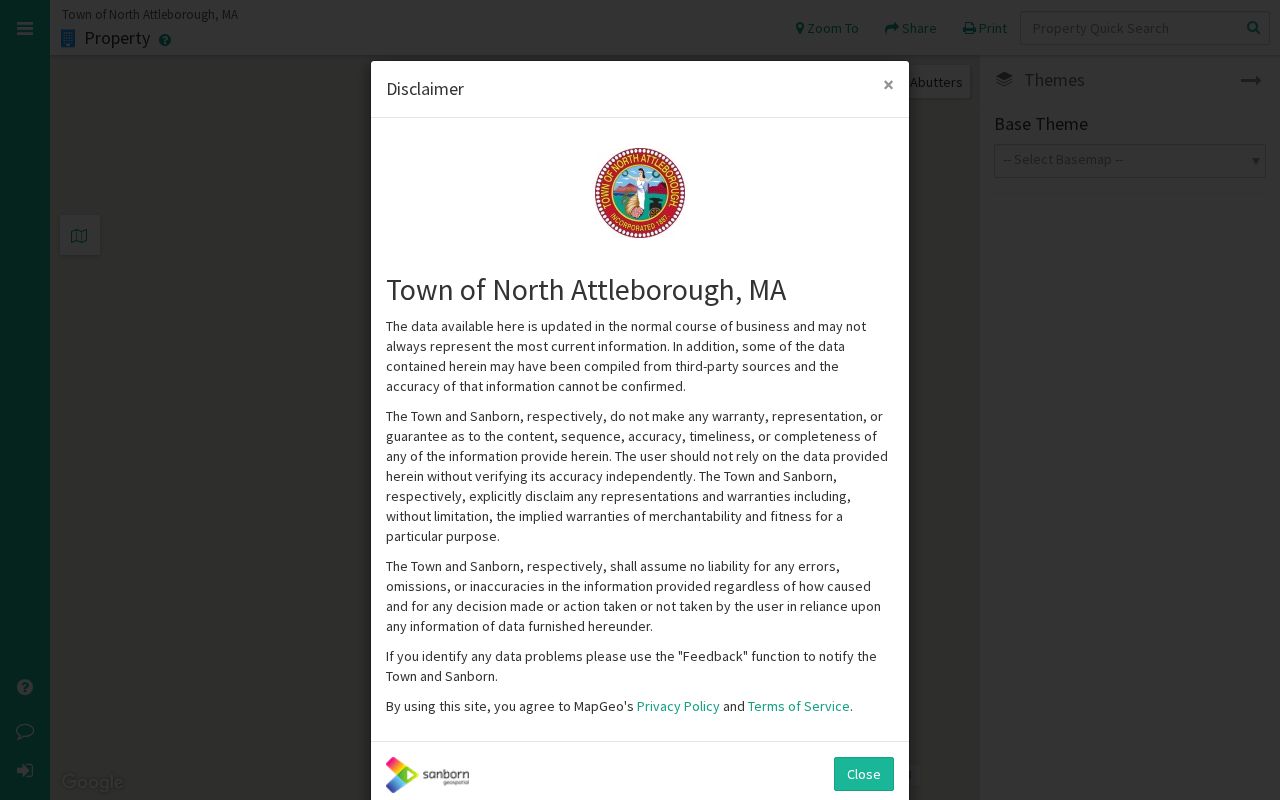Click the help icon in the left sidebar
Screen dimensions: 1280x800
pyautogui.click(x=25, y=687)
